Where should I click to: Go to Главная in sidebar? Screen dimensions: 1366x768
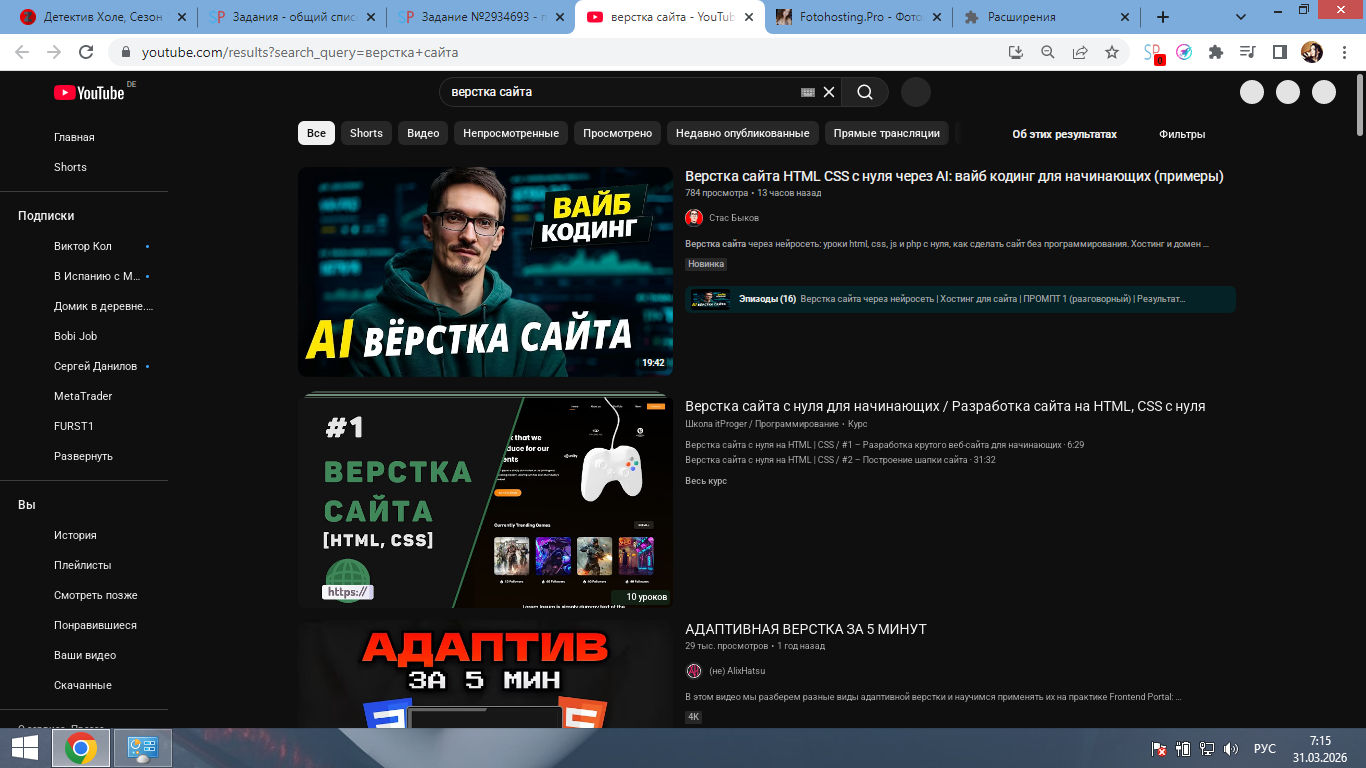point(74,137)
